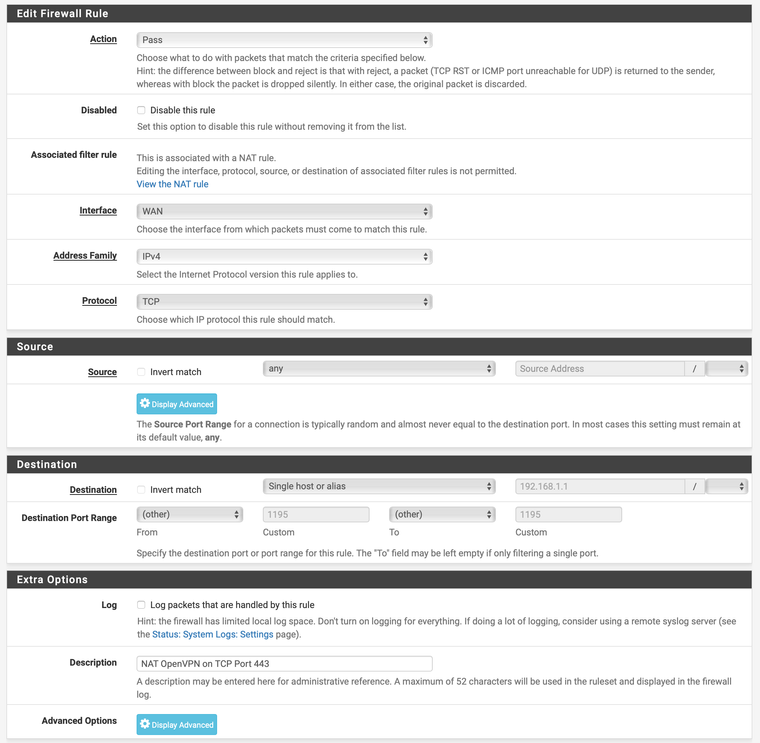
Task: Toggle Destination Invert match checkbox
Action: pyautogui.click(x=141, y=490)
